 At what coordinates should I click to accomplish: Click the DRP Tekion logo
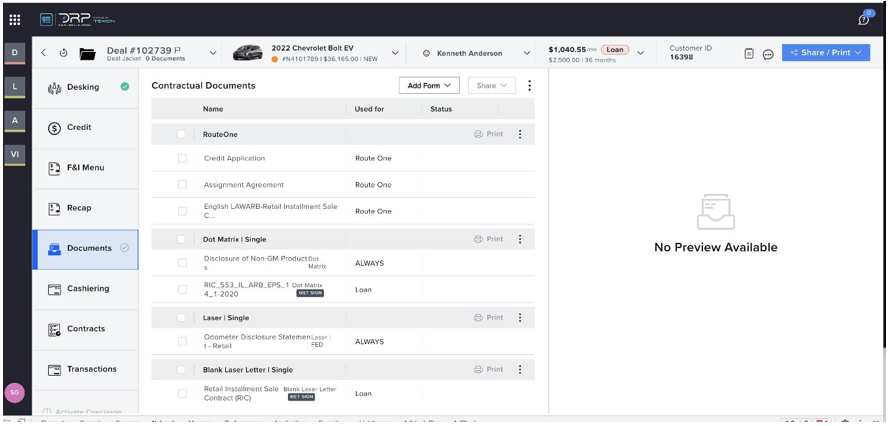(x=77, y=19)
